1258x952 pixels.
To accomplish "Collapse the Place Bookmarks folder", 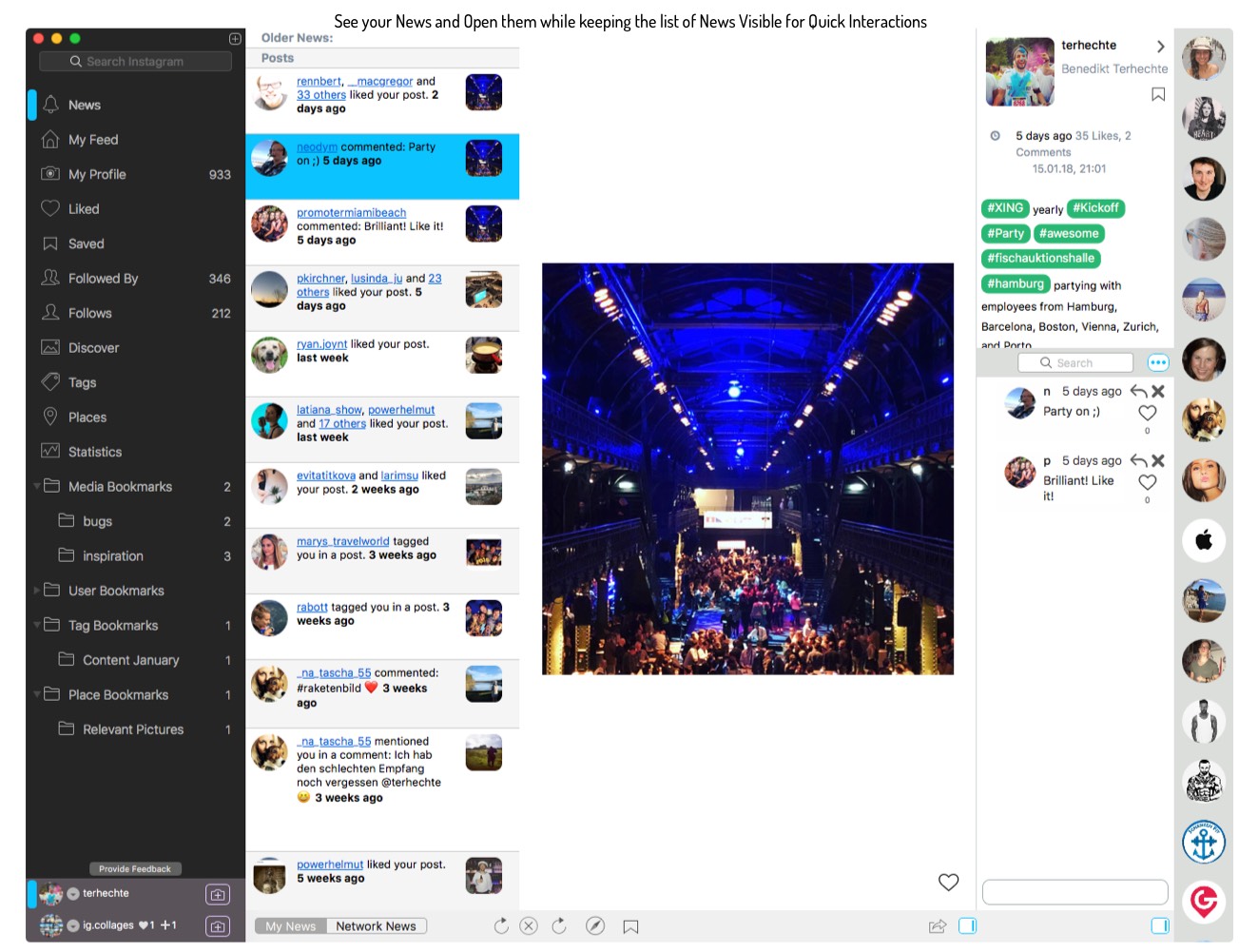I will click(x=37, y=694).
